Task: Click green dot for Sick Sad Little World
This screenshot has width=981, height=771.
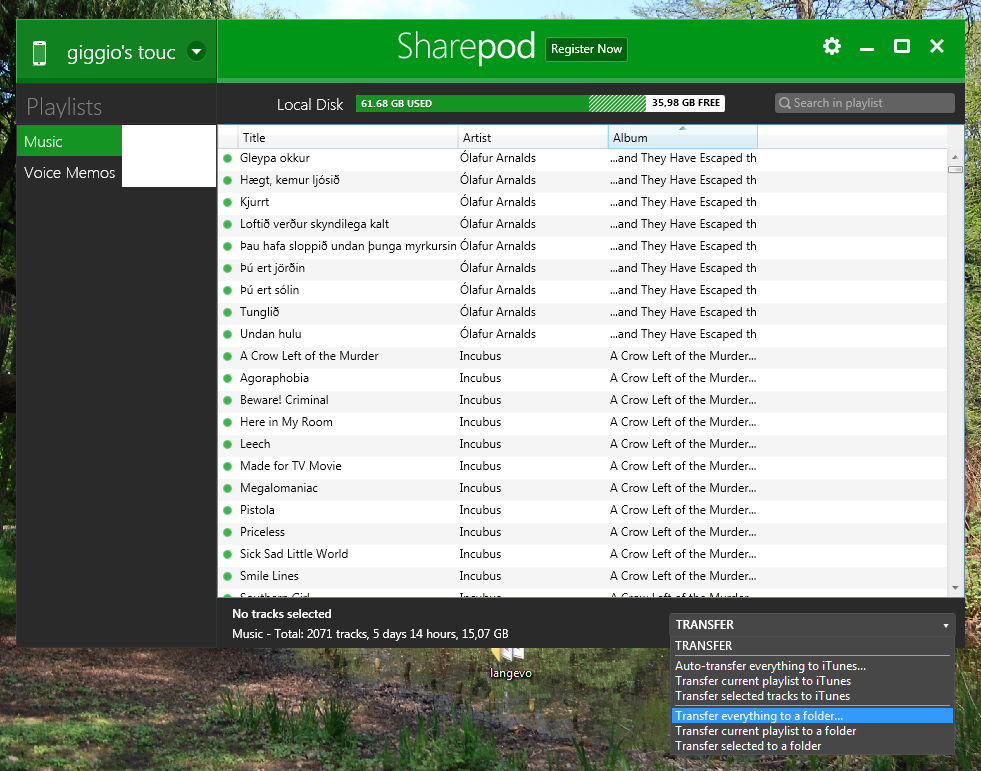Action: (x=228, y=554)
